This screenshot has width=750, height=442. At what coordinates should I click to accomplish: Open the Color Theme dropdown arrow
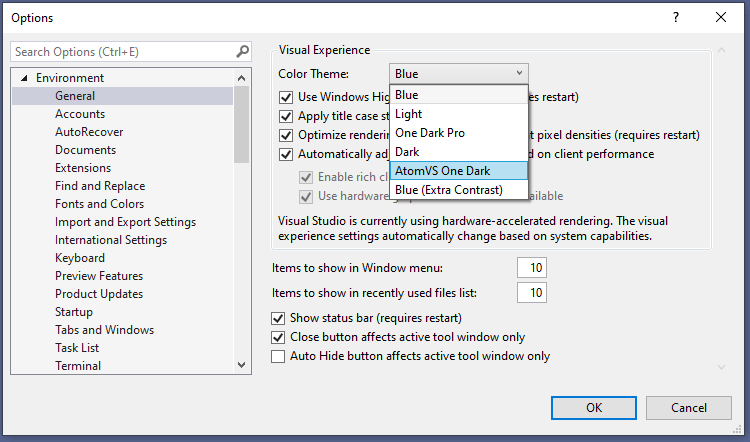[x=519, y=73]
